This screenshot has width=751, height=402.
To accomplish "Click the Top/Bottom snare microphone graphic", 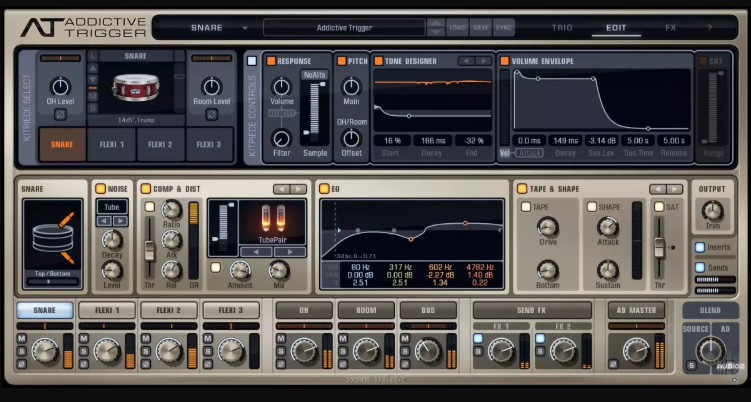I will coord(53,238).
